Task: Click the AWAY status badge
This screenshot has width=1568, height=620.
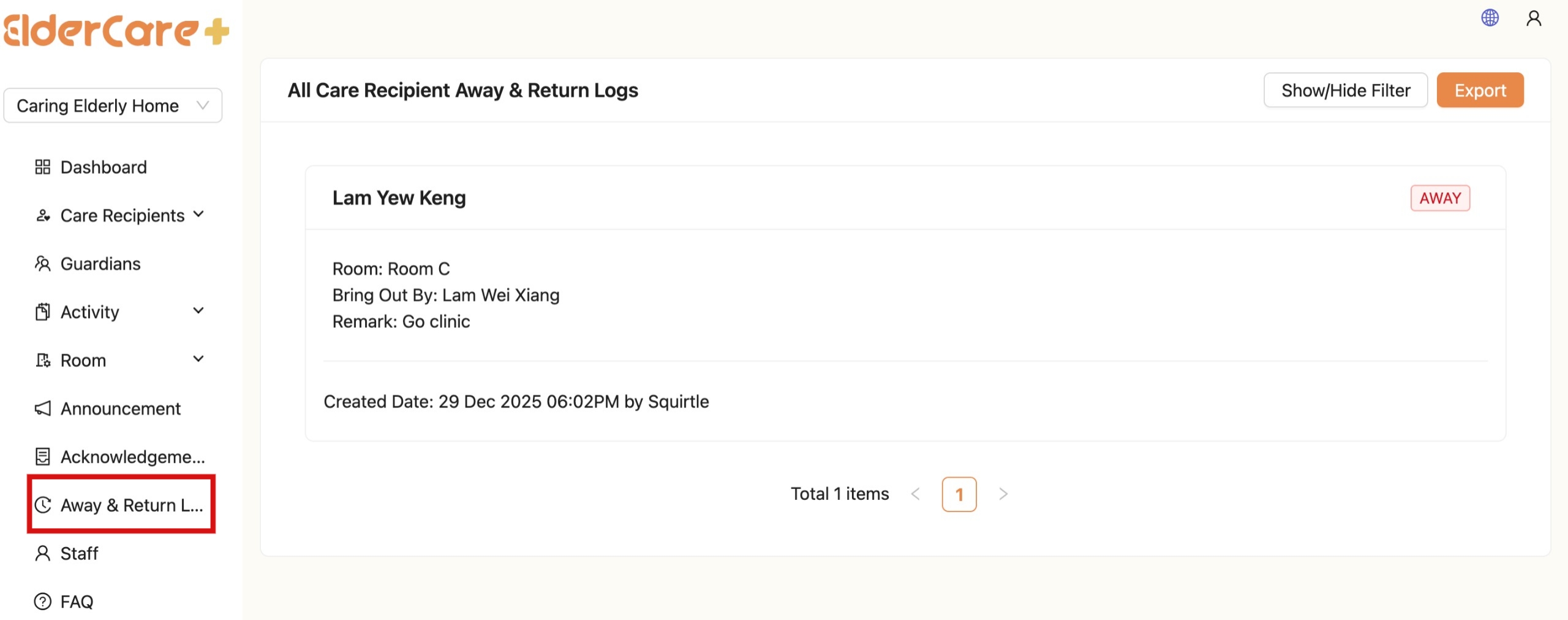Action: (x=1440, y=197)
